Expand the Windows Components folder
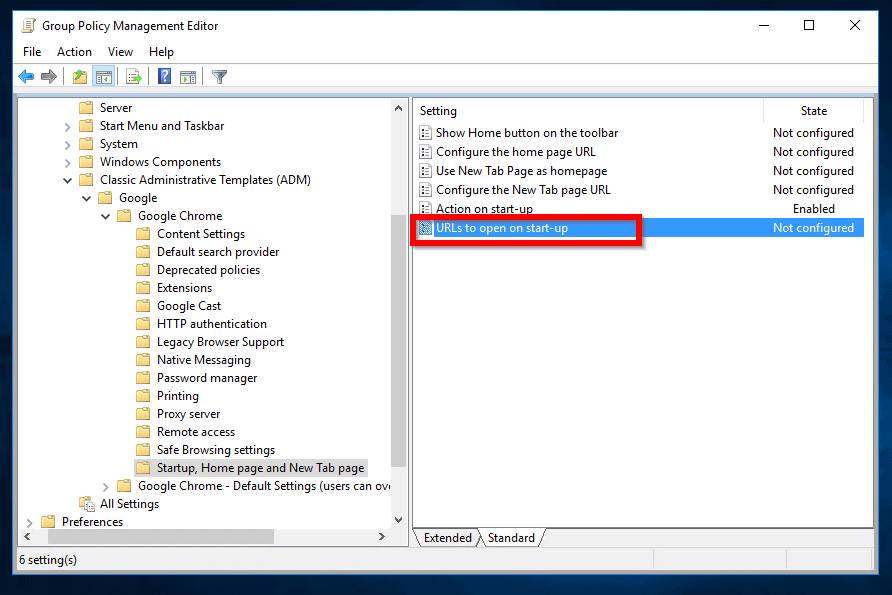Screen dimensions: 892x595 pyautogui.click(x=68, y=162)
